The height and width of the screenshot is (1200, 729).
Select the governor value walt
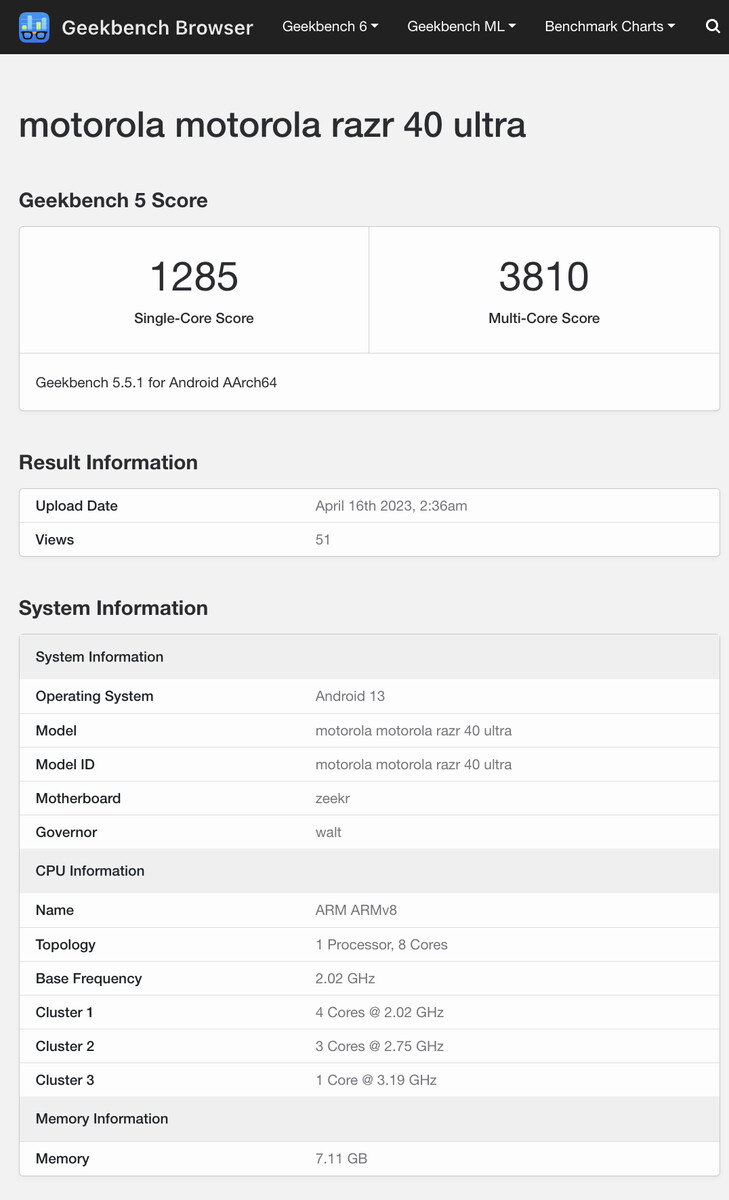point(328,832)
